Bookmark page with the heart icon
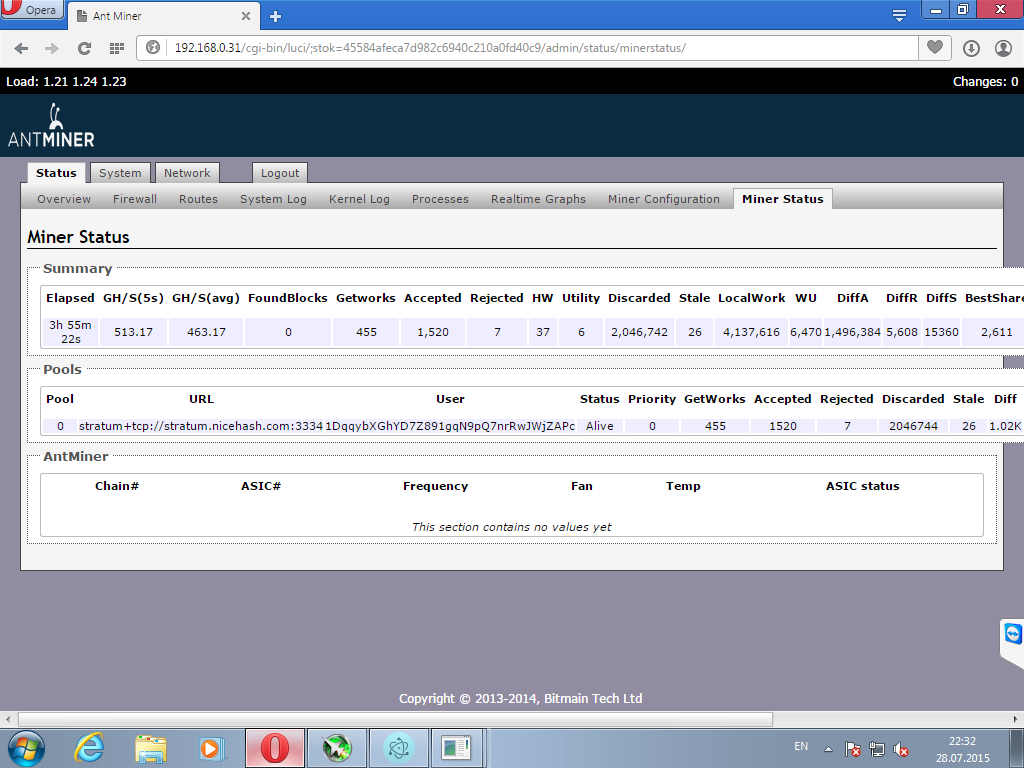 [x=934, y=48]
